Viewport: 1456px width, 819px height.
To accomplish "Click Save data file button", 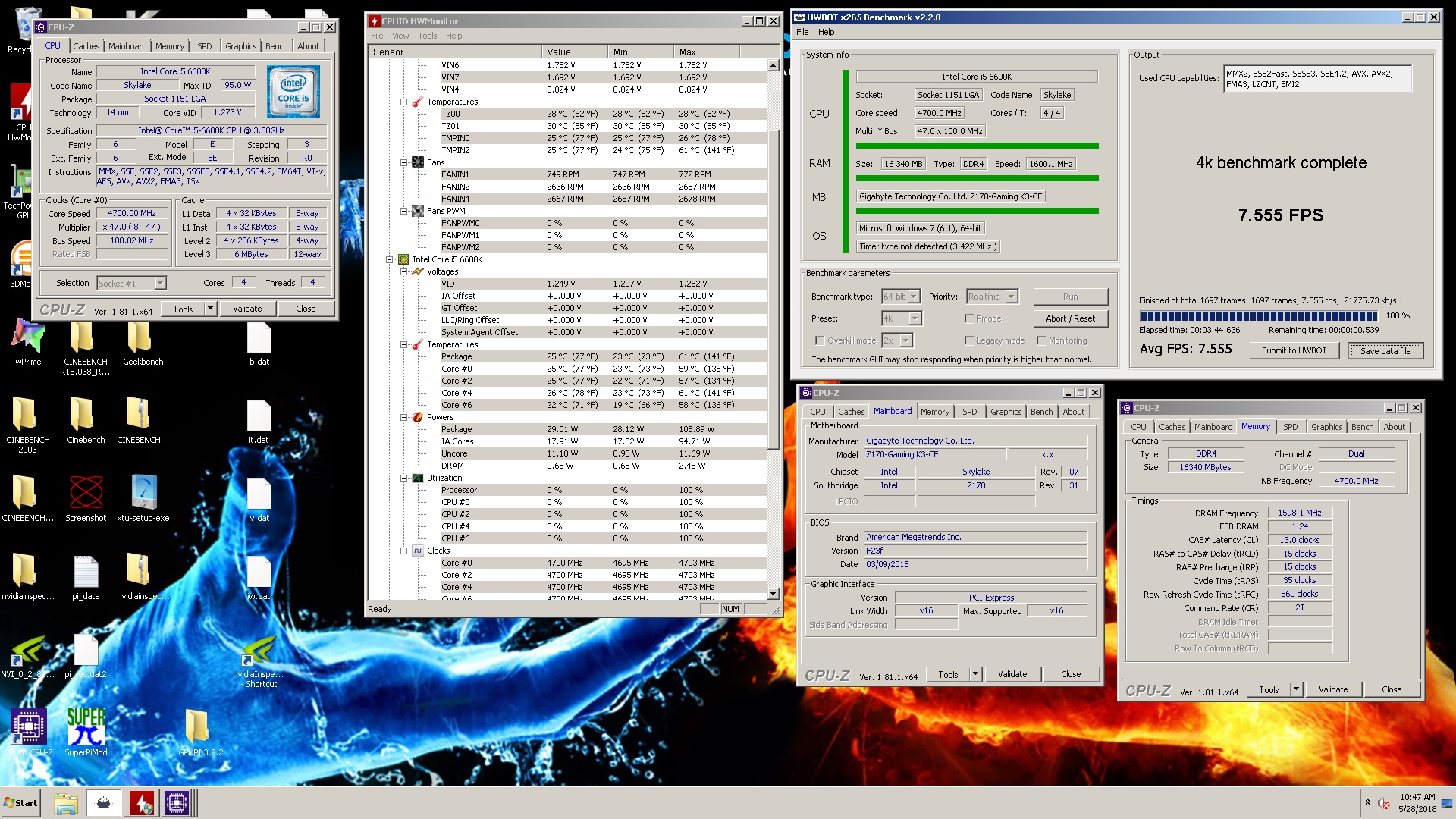I will (x=1385, y=351).
